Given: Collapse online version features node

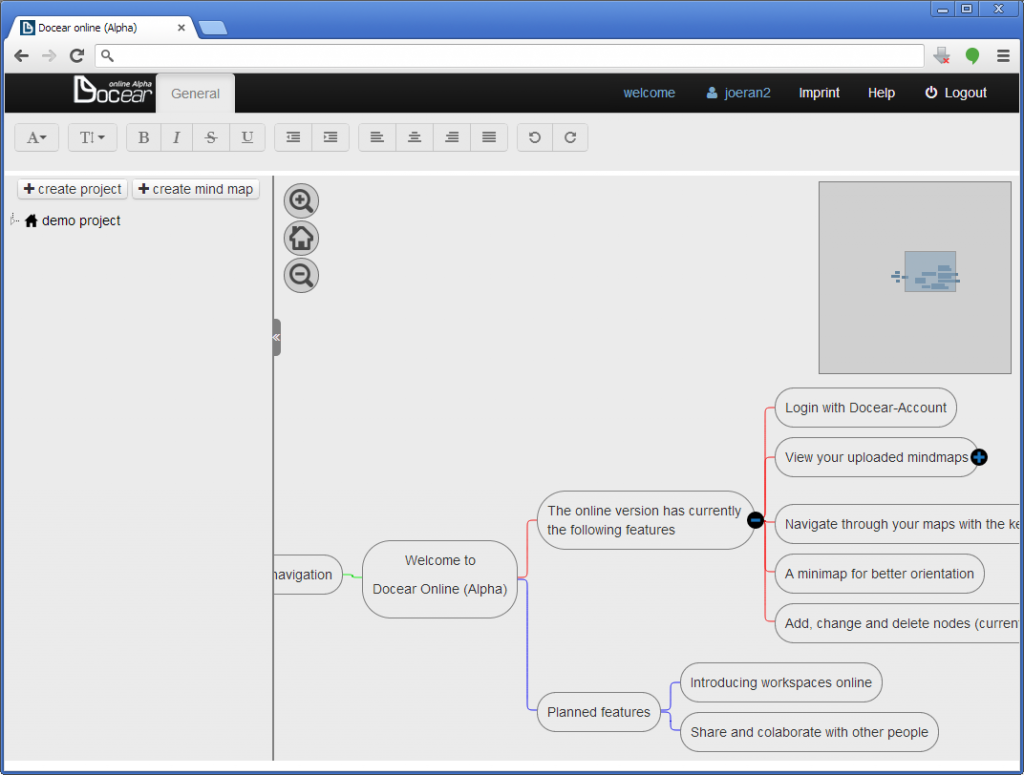Looking at the screenshot, I should [x=756, y=520].
